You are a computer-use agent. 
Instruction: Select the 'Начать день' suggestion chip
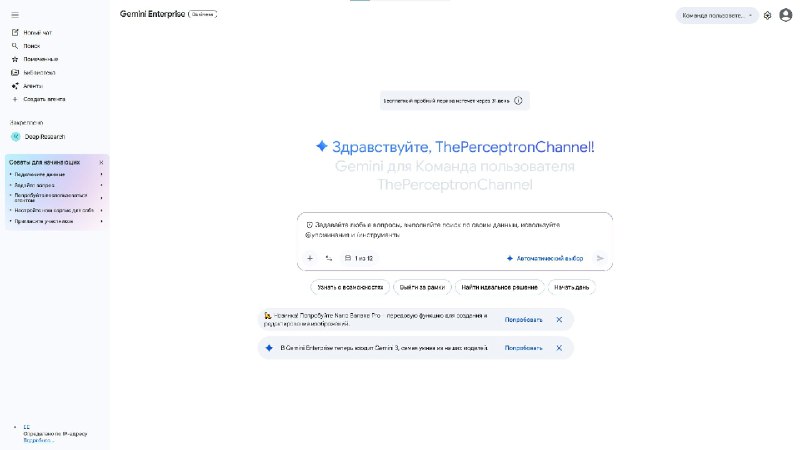click(571, 287)
